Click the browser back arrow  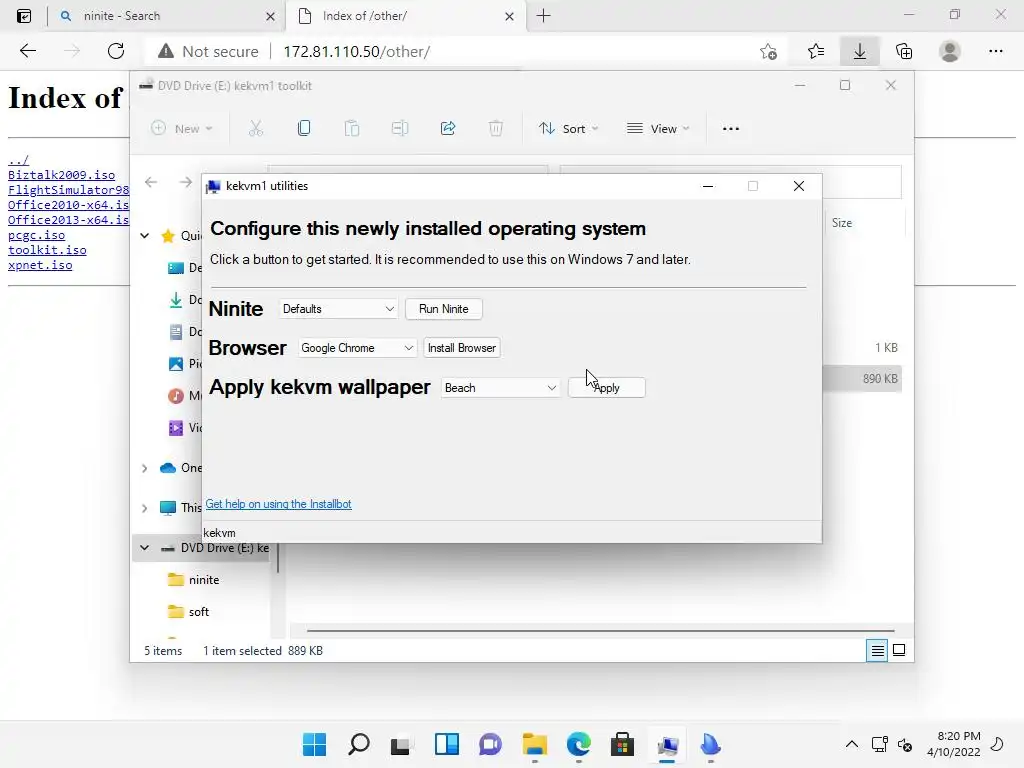click(x=27, y=51)
